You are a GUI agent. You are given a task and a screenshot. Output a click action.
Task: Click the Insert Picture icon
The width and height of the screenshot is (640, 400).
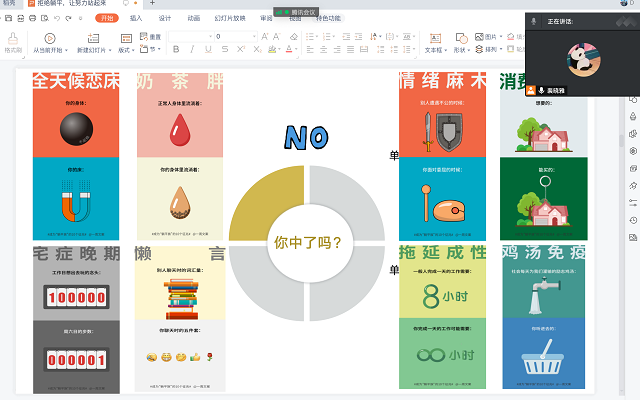click(475, 36)
